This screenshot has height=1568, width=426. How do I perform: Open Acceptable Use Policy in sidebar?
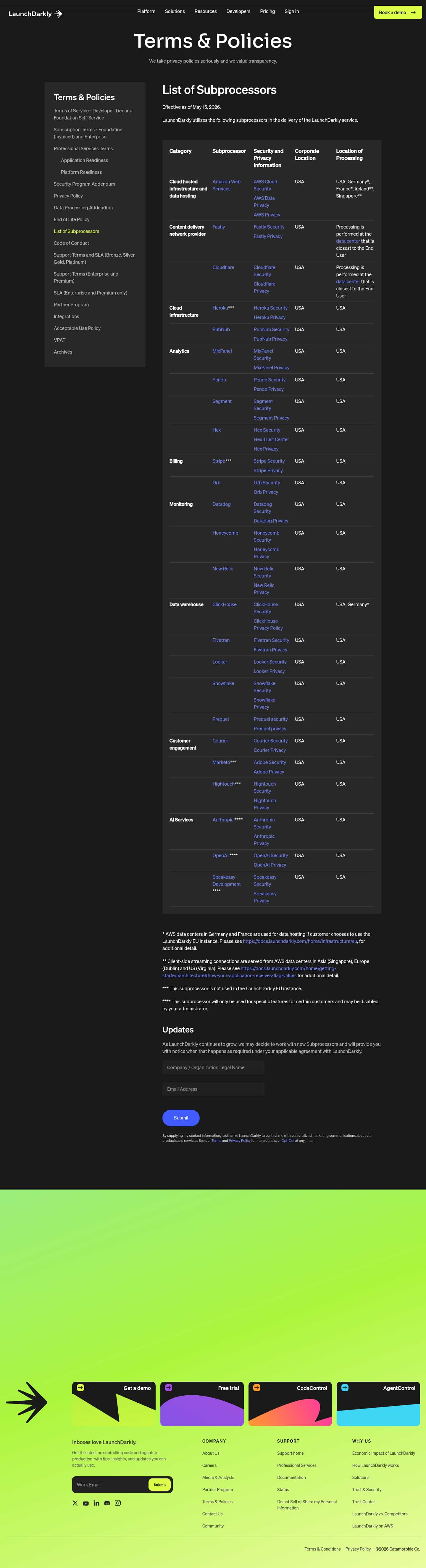click(x=77, y=328)
